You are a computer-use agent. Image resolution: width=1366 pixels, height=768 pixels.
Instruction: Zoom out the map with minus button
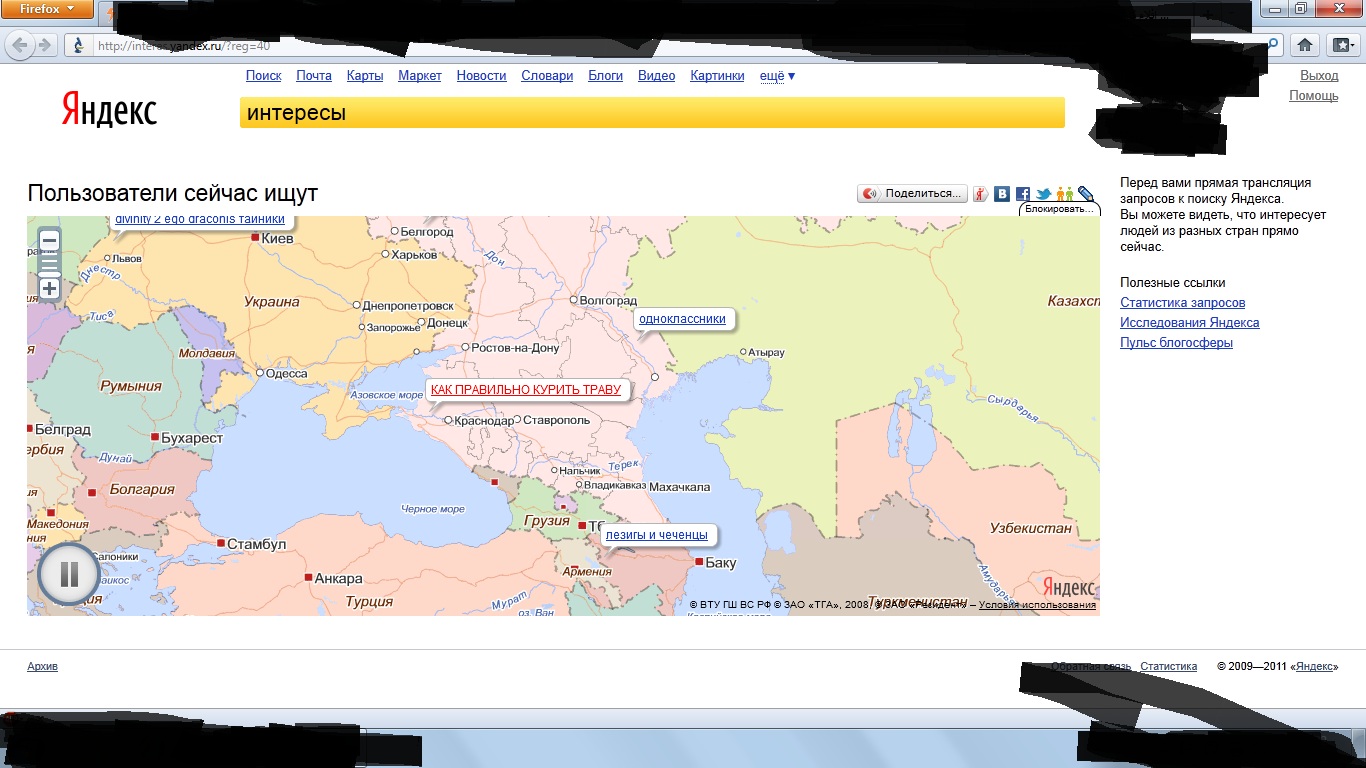pos(49,240)
